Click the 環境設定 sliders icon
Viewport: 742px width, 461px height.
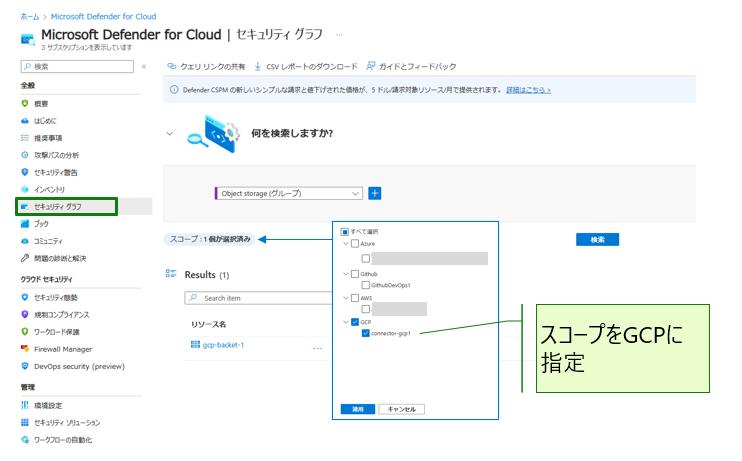(x=25, y=405)
